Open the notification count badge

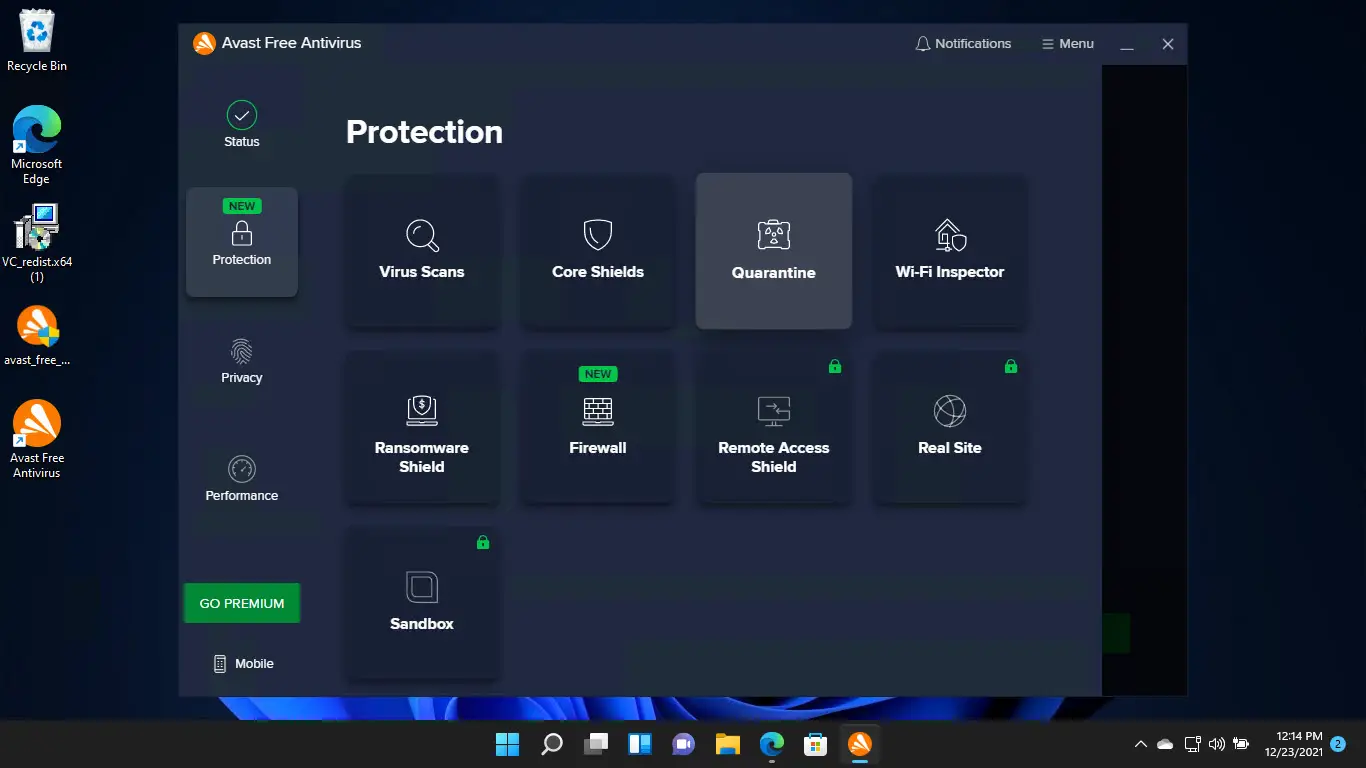tap(1338, 744)
